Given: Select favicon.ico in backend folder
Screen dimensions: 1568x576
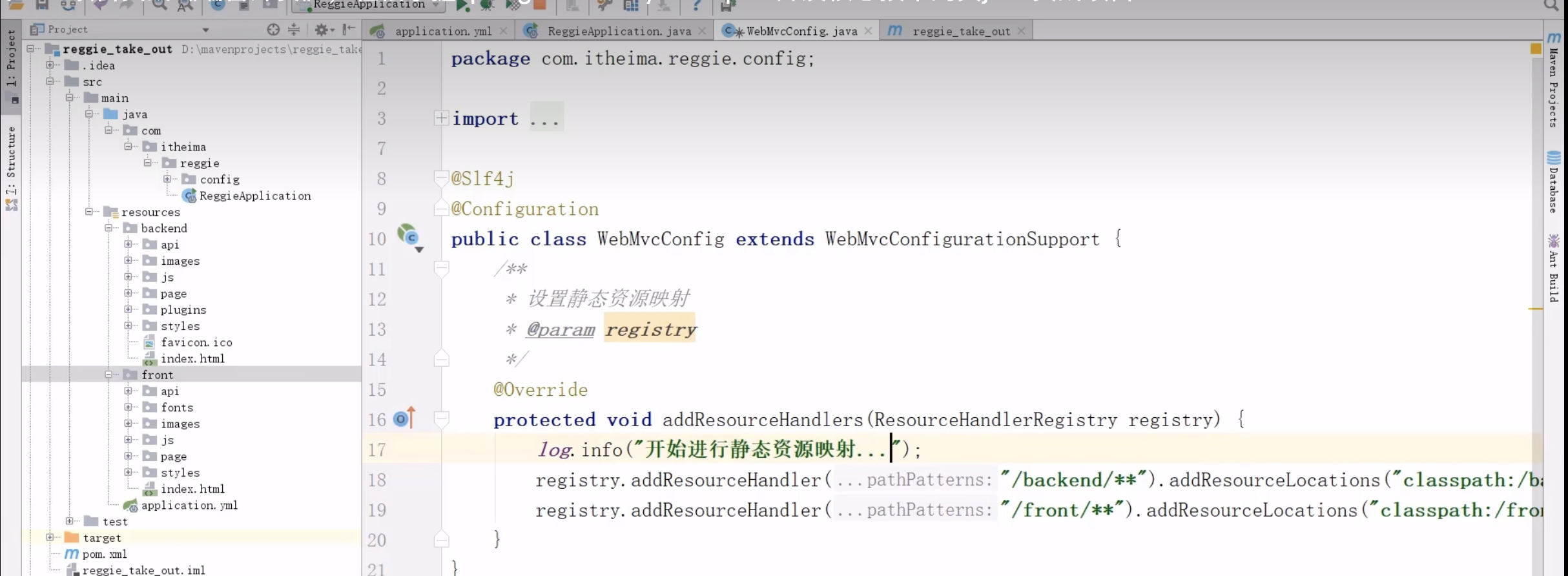Looking at the screenshot, I should pyautogui.click(x=196, y=342).
